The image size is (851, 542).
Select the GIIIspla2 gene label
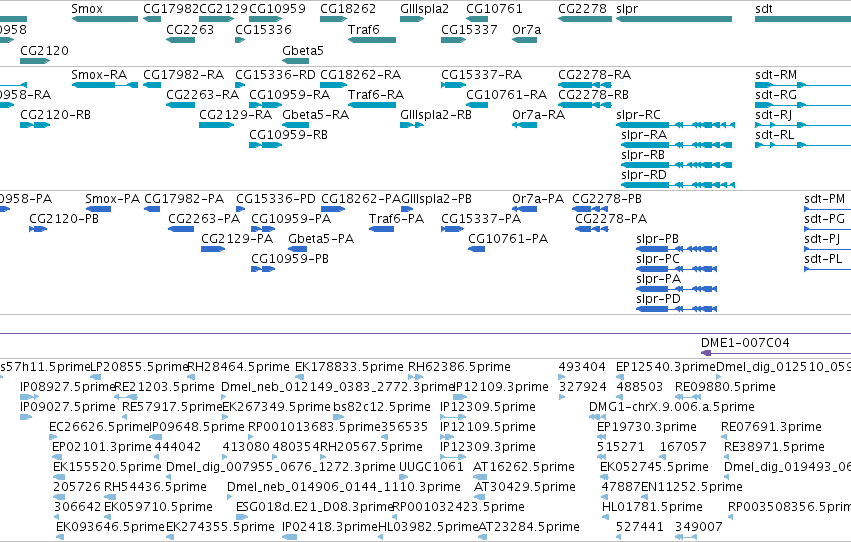[424, 9]
